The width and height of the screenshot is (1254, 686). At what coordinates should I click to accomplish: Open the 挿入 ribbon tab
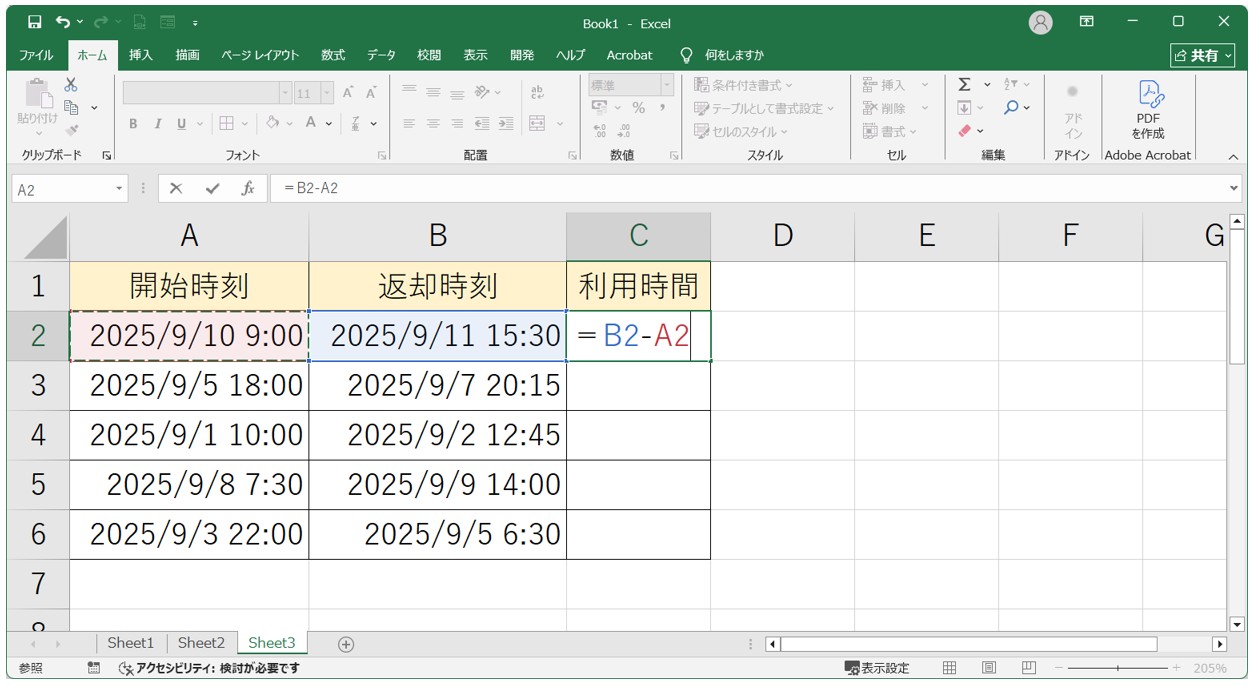[141, 55]
